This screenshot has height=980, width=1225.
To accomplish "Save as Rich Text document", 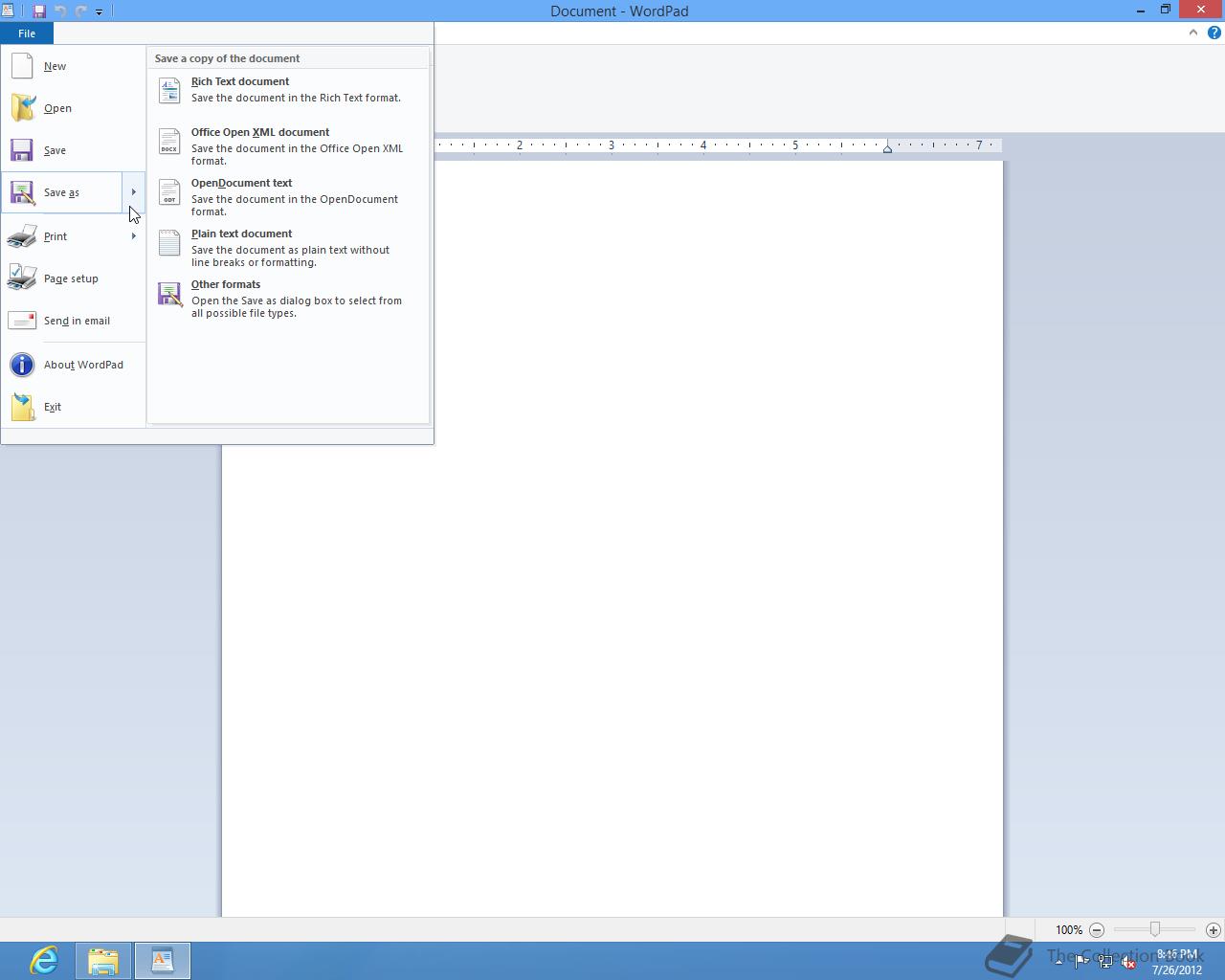I will 288,90.
